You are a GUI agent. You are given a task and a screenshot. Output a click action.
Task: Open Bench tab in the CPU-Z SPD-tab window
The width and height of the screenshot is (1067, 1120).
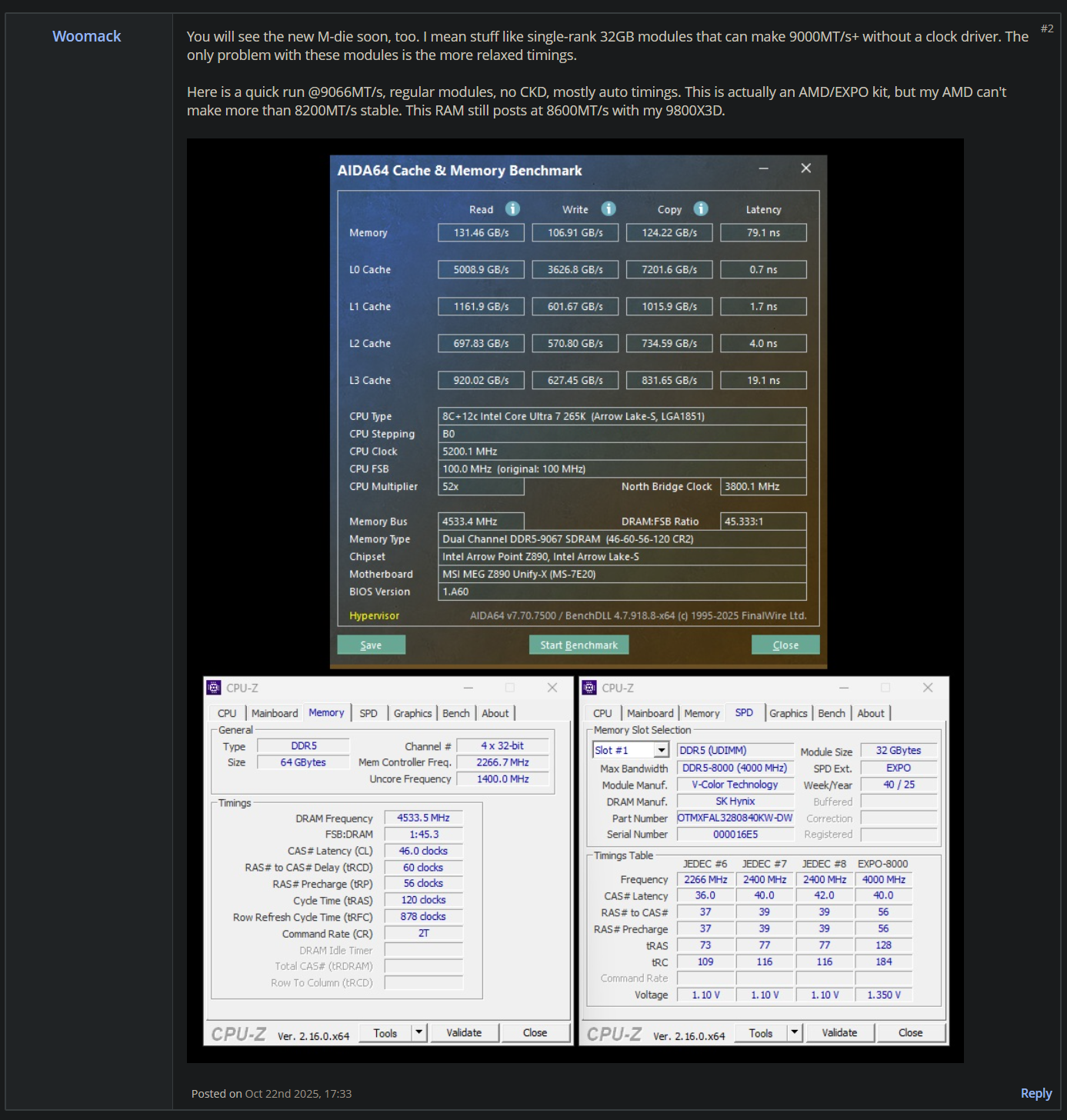pyautogui.click(x=832, y=713)
